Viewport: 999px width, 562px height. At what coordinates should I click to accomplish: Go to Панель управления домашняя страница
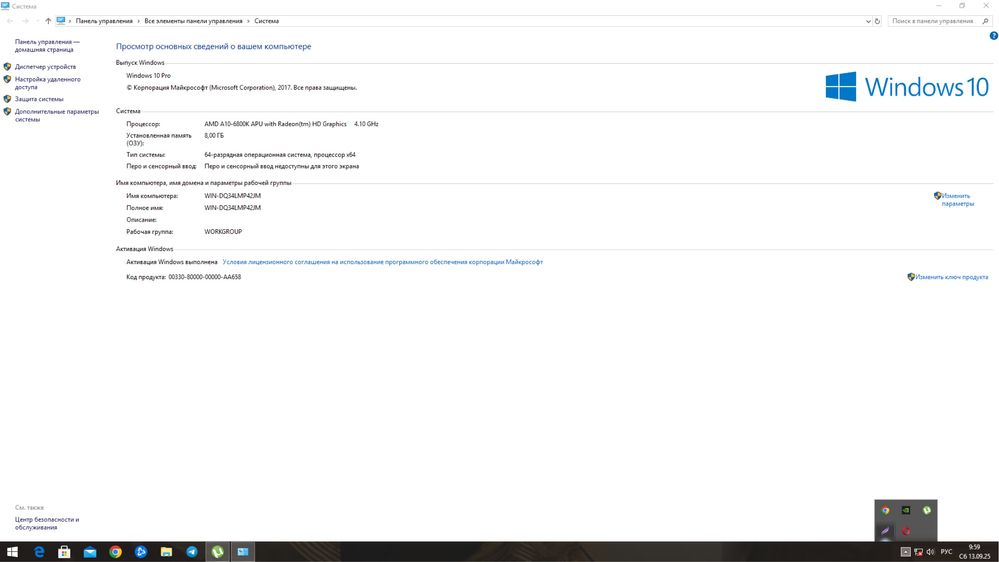47,45
